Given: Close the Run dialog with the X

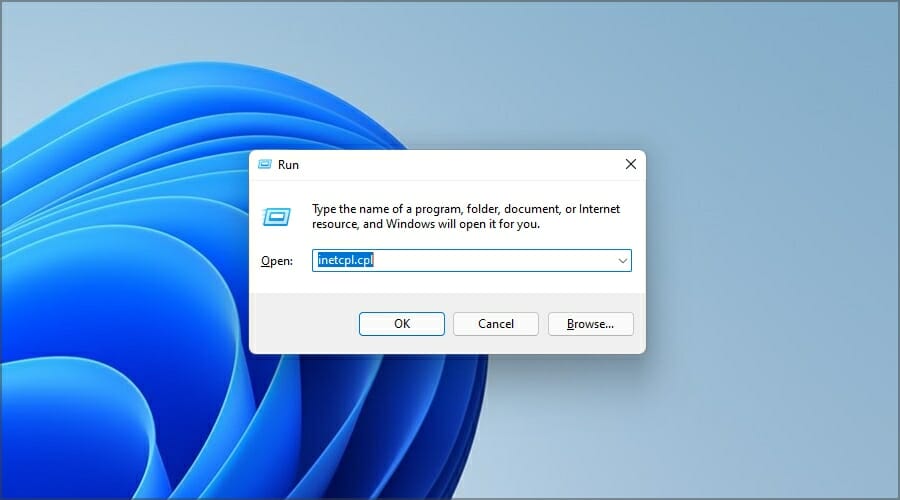Looking at the screenshot, I should 631,164.
